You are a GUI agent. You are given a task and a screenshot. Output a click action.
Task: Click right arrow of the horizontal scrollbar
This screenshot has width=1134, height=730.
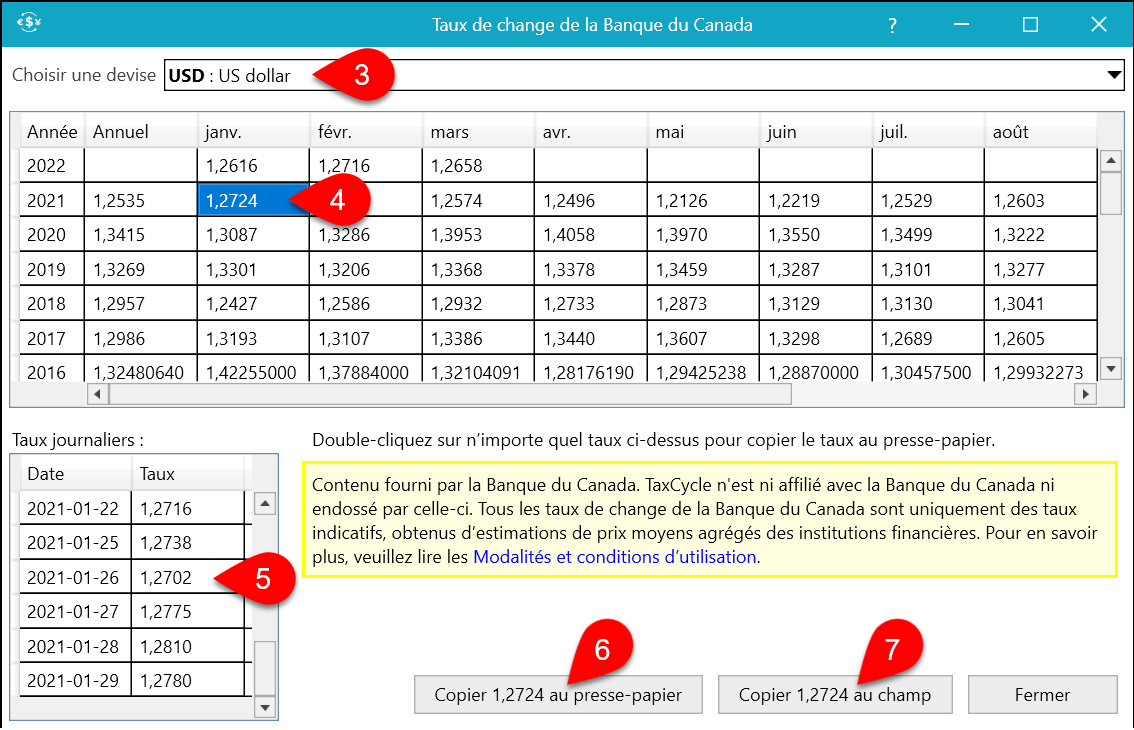pyautogui.click(x=1085, y=394)
